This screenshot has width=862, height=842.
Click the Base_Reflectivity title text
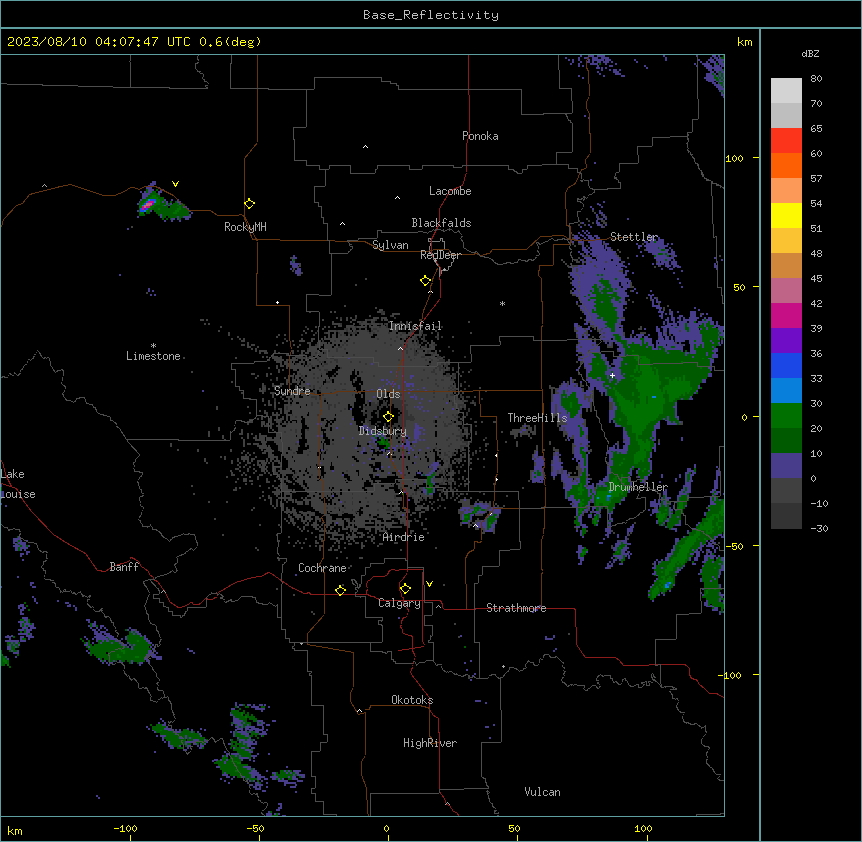coord(431,15)
